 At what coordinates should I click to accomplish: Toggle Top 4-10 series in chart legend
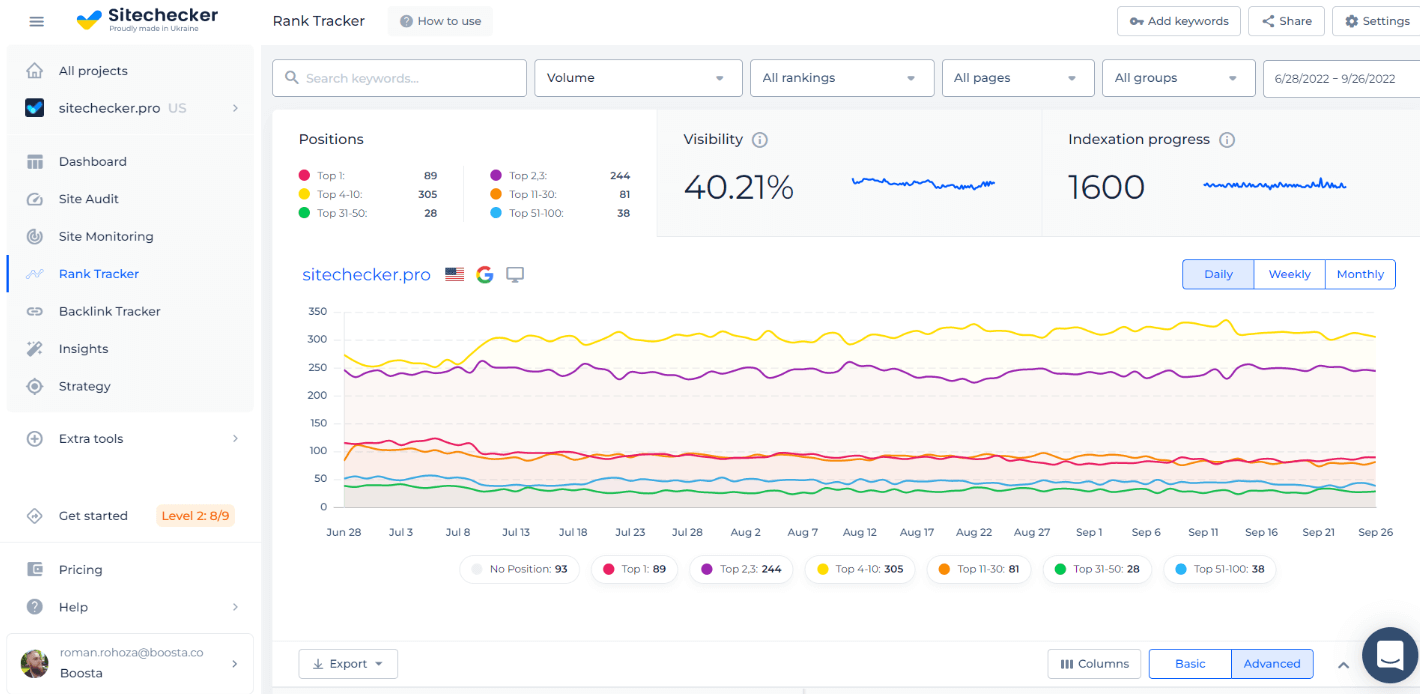(x=860, y=569)
